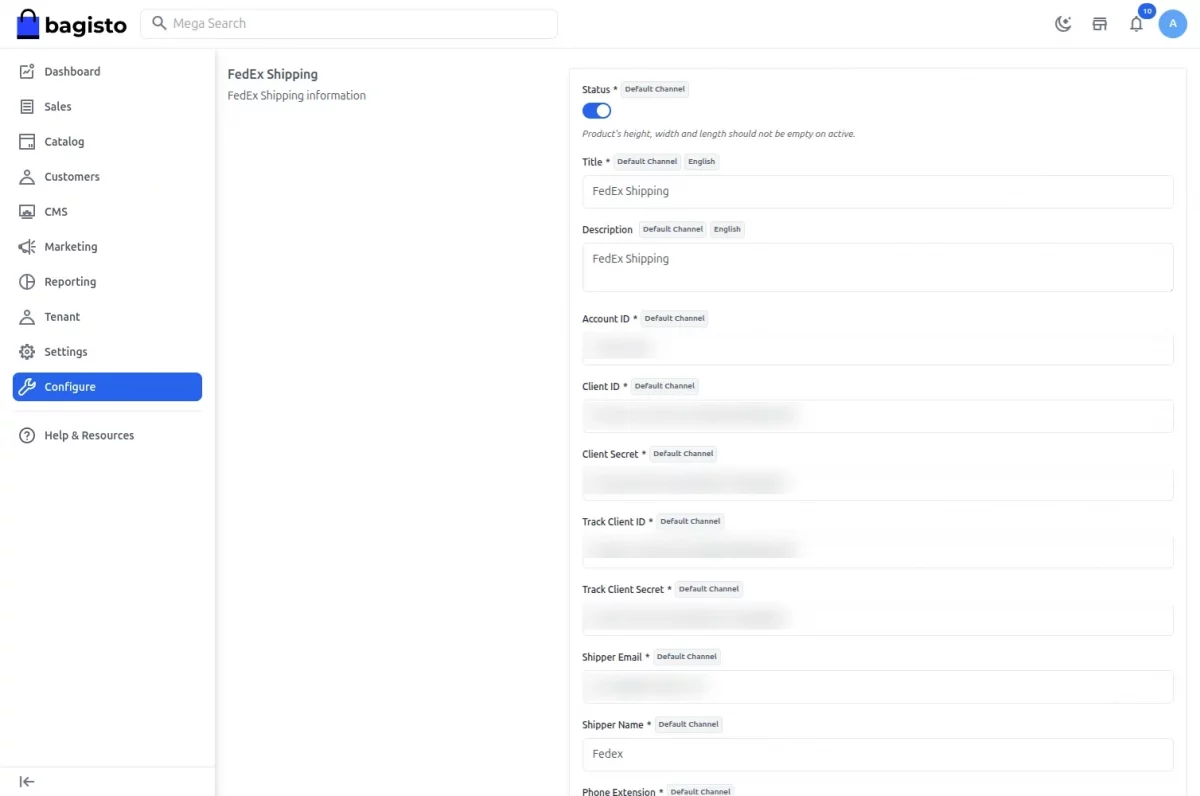Click the notification count badge
Image resolution: width=1200 pixels, height=796 pixels.
coord(1147,11)
